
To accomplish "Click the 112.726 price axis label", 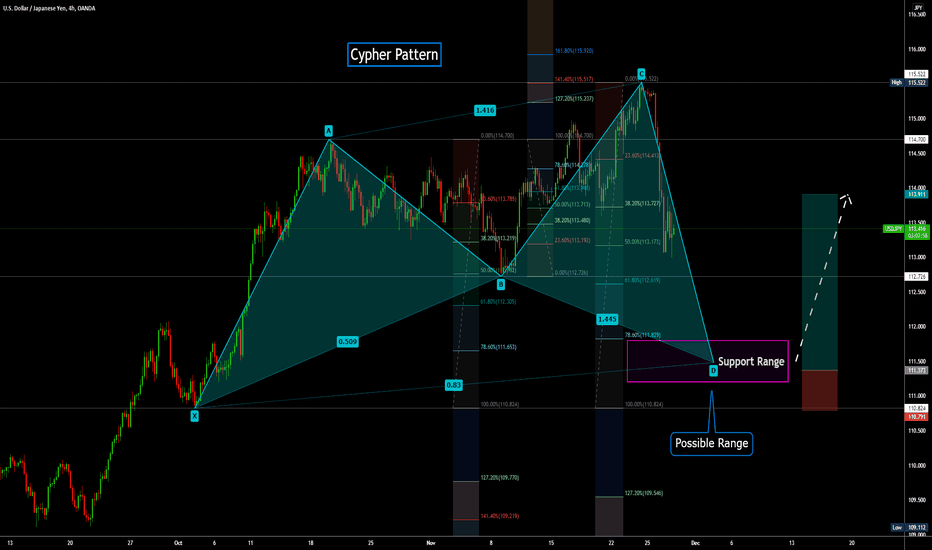I will click(916, 276).
